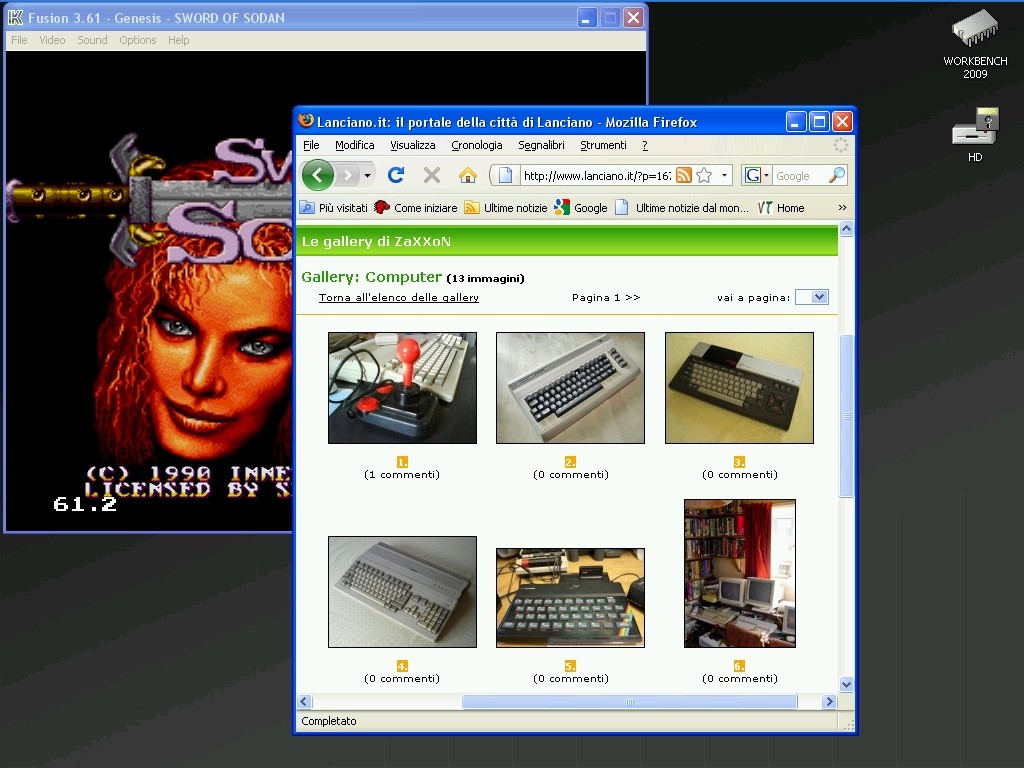Open Sound menu in Fusion window

tap(92, 40)
